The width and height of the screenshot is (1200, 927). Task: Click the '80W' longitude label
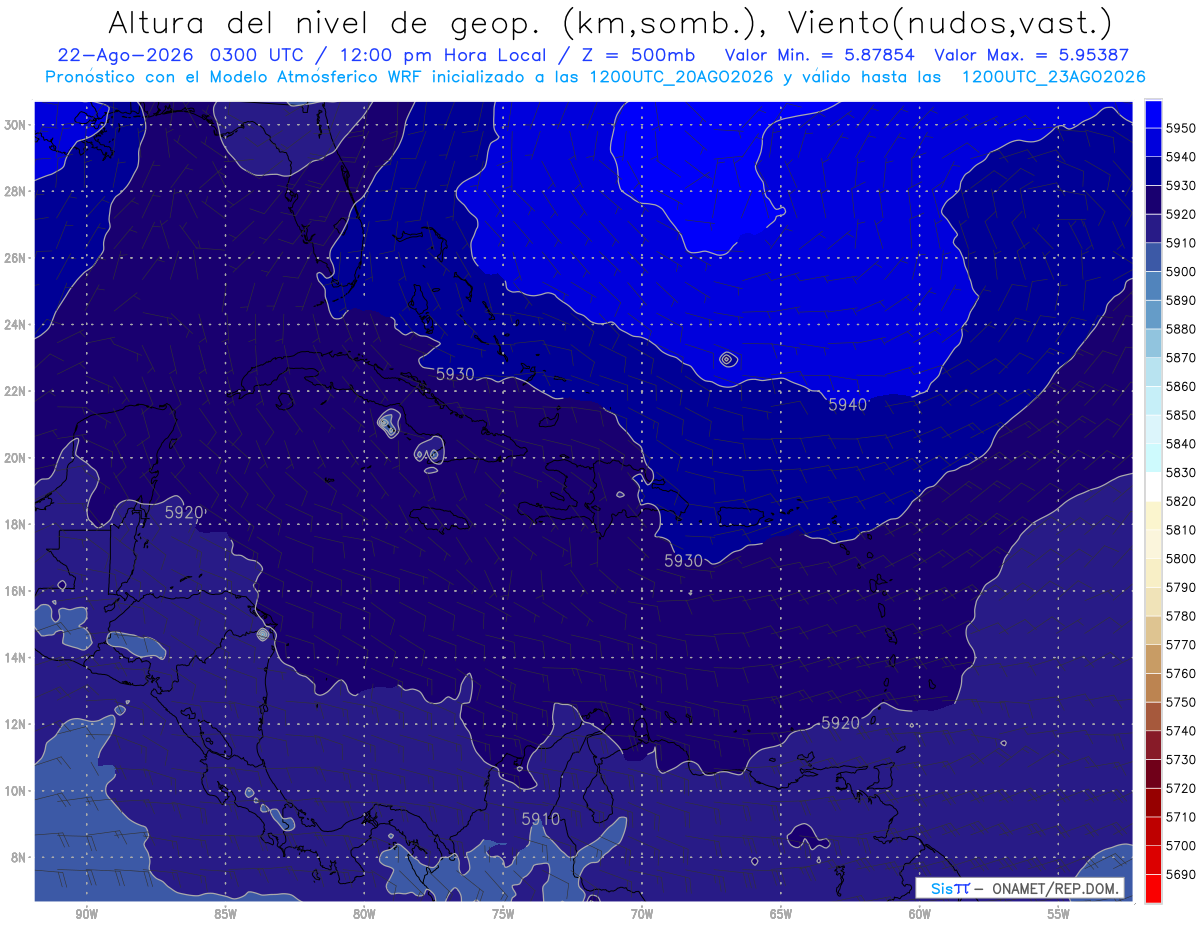[364, 913]
